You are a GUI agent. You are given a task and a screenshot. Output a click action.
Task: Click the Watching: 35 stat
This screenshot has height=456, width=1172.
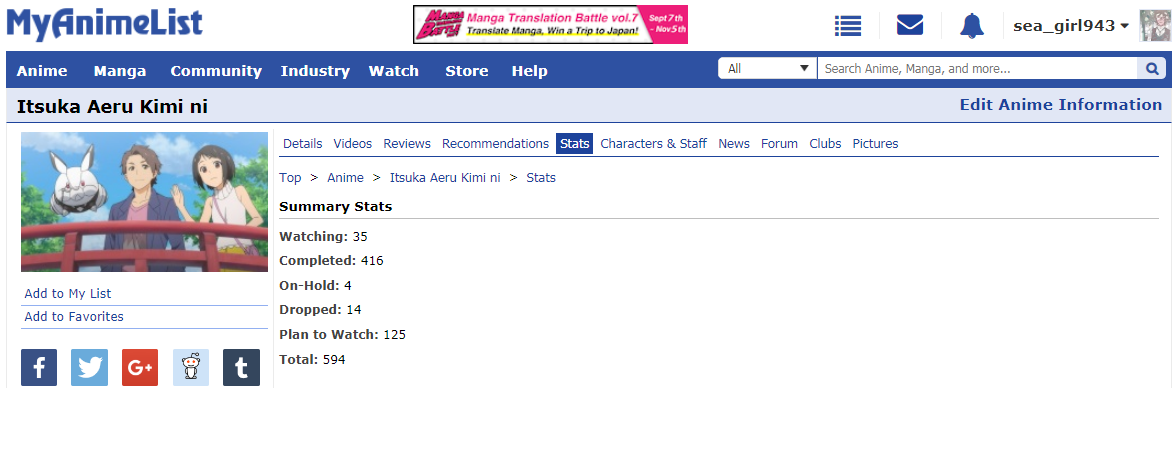point(324,237)
